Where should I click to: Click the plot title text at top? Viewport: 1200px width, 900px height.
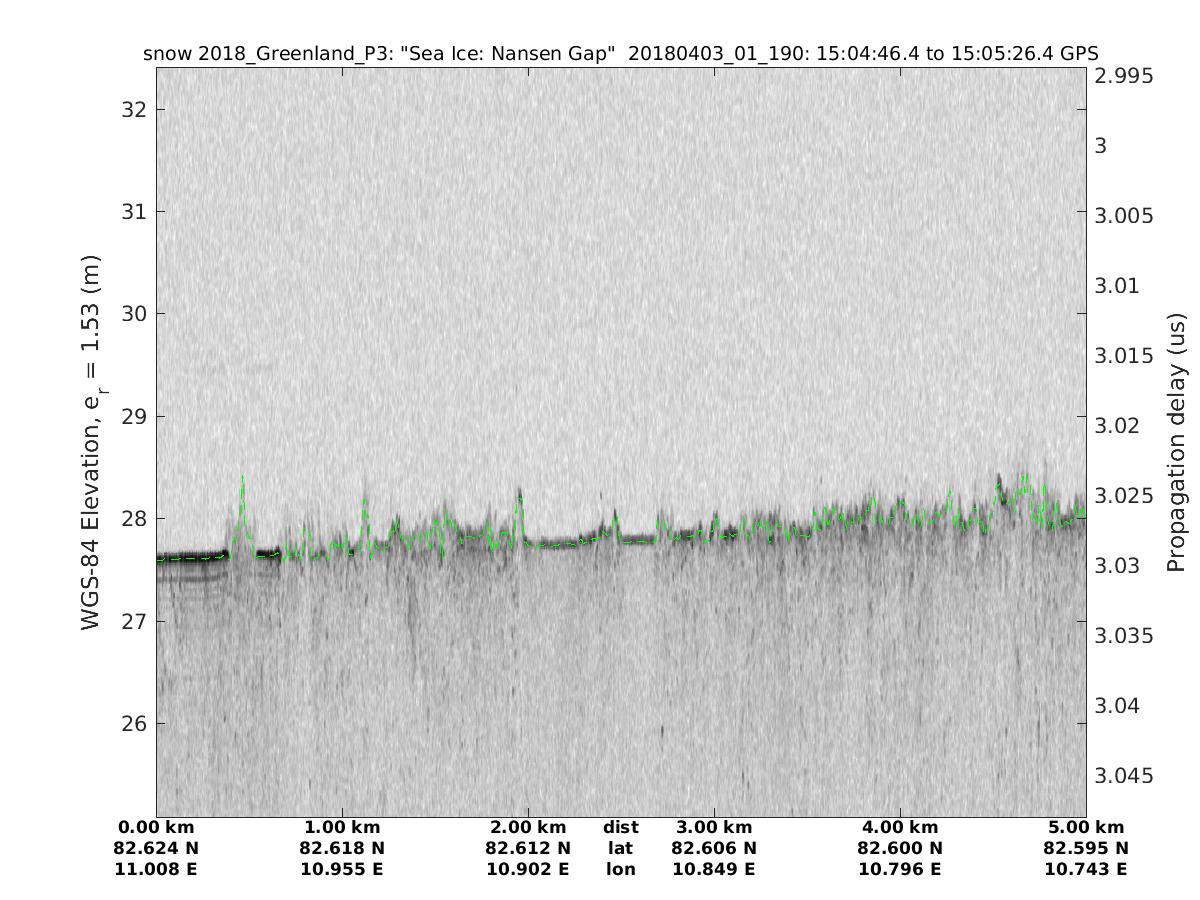click(621, 53)
